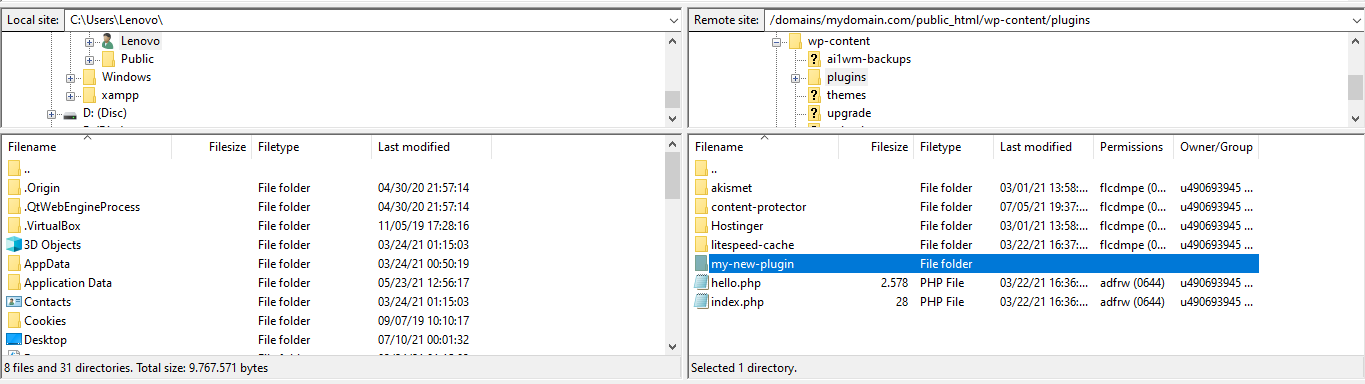
Task: Select the my-new-plugin folder row
Action: [974, 264]
